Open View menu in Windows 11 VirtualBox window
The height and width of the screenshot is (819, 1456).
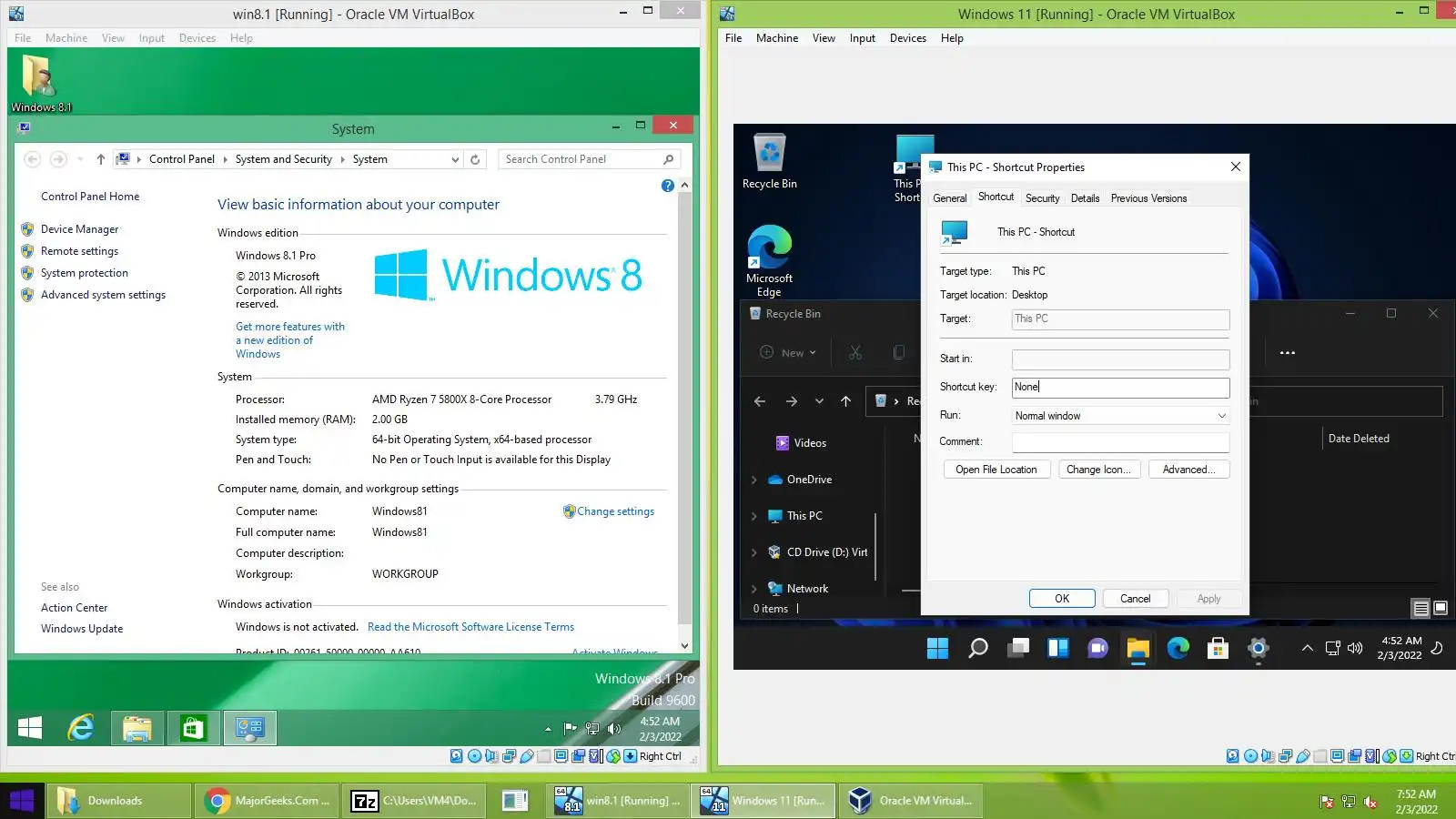pyautogui.click(x=824, y=38)
